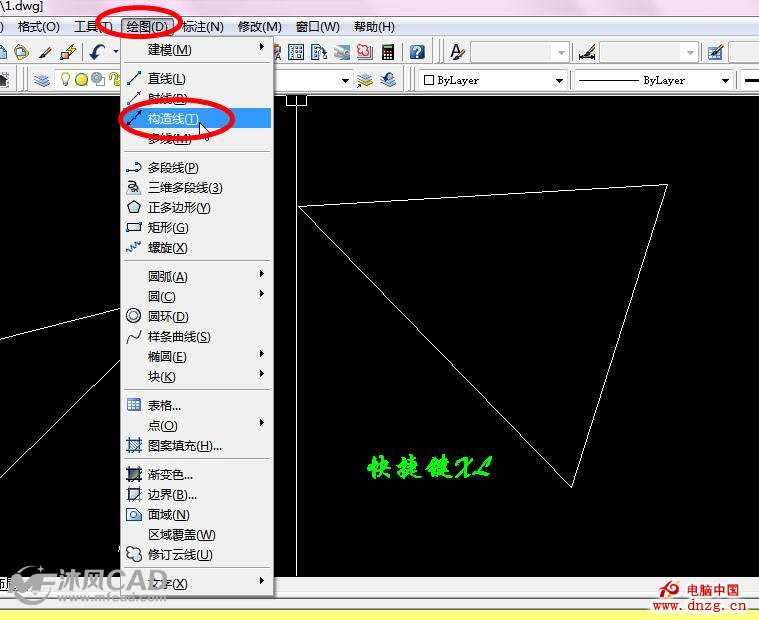Expand the 点(O) point submenu

[197, 425]
